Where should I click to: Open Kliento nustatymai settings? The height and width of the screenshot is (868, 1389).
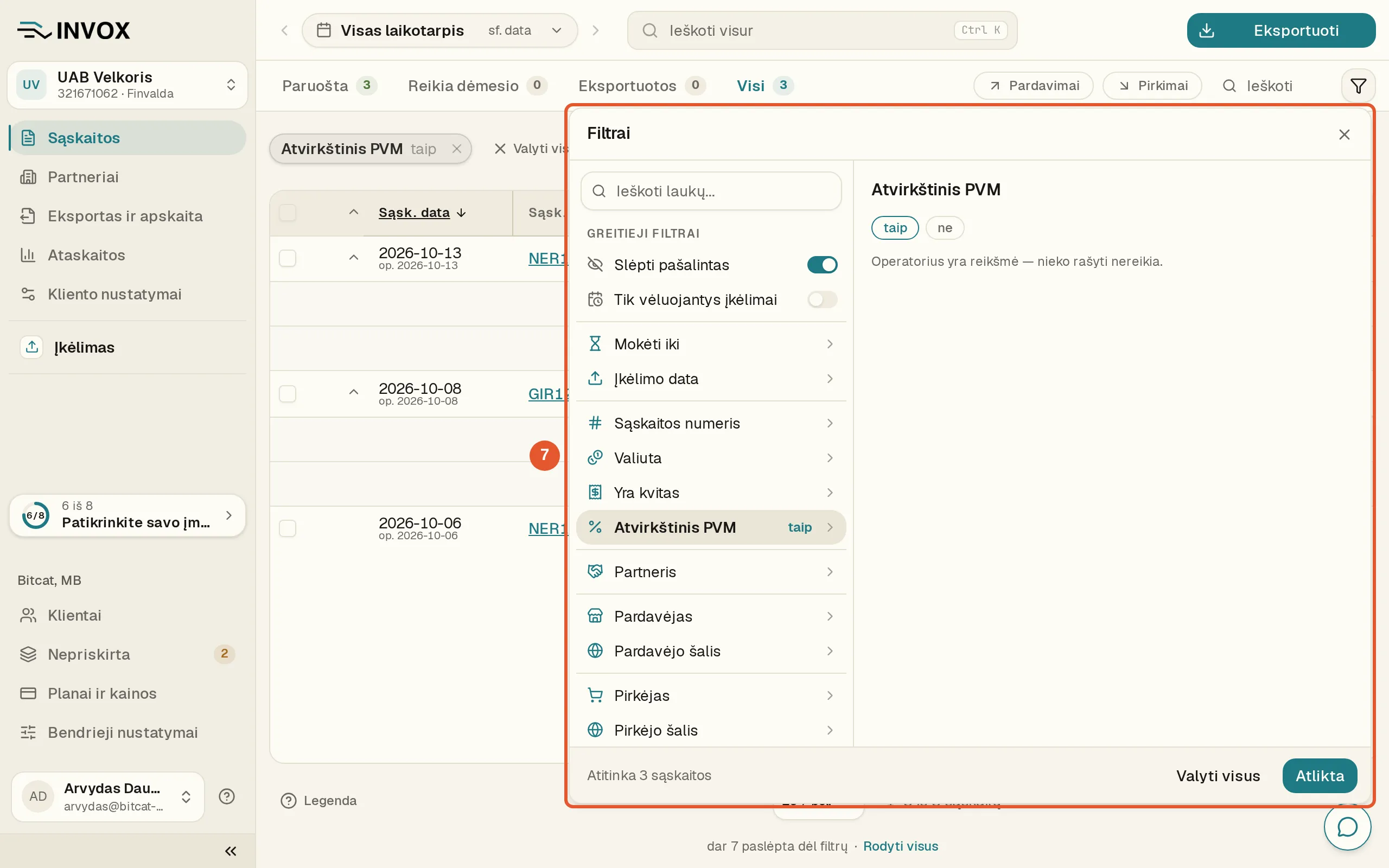[x=128, y=294]
